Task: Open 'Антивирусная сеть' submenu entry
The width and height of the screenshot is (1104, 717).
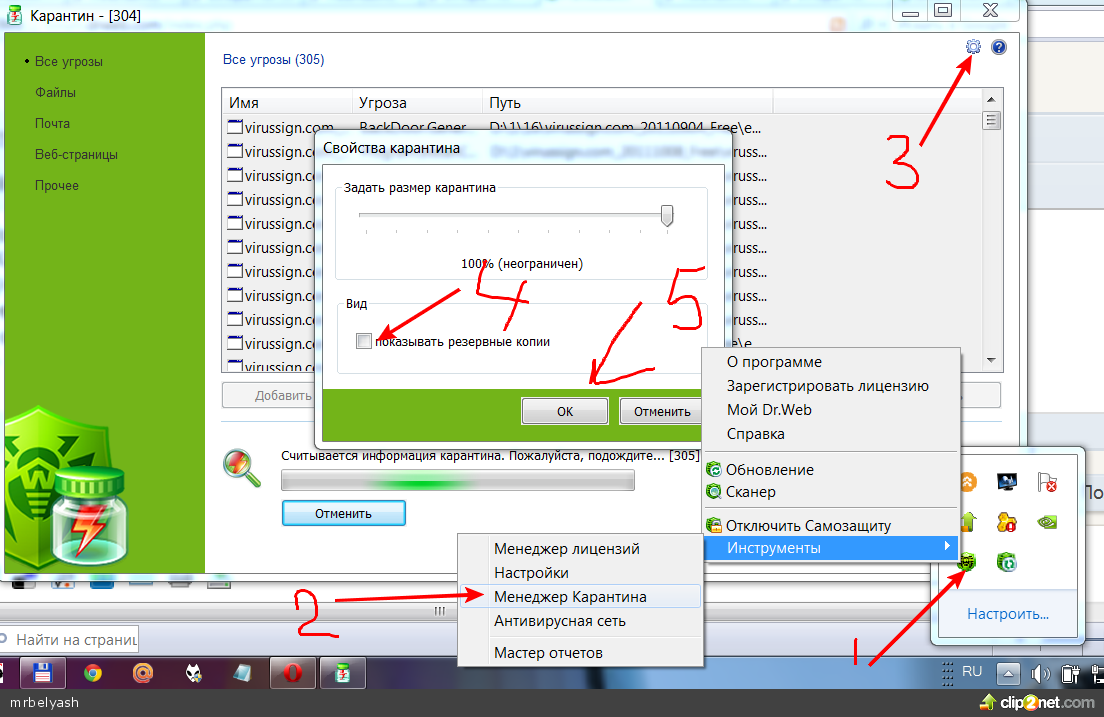Action: tap(560, 621)
